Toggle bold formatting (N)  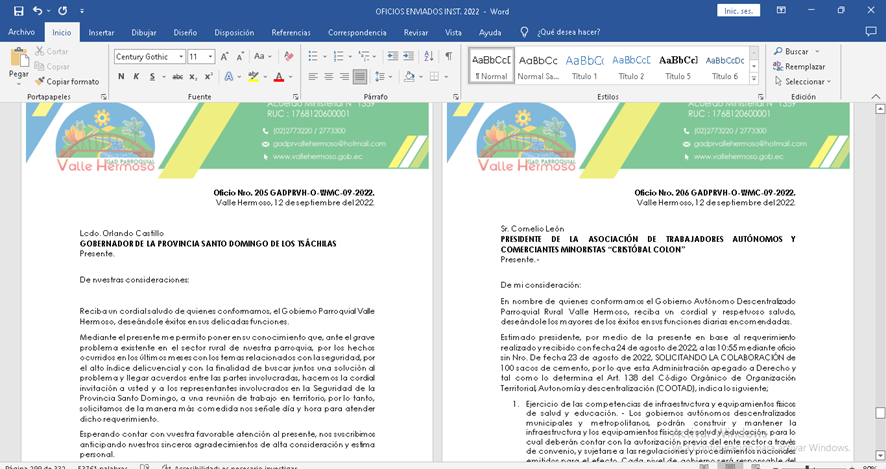tap(121, 77)
